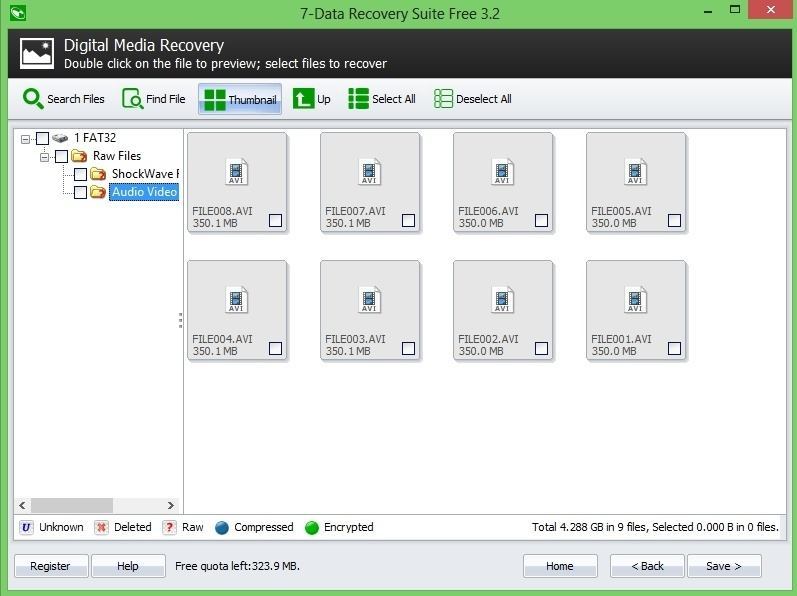This screenshot has width=797, height=596.
Task: Click the app icon in title bar
Action: [17, 12]
